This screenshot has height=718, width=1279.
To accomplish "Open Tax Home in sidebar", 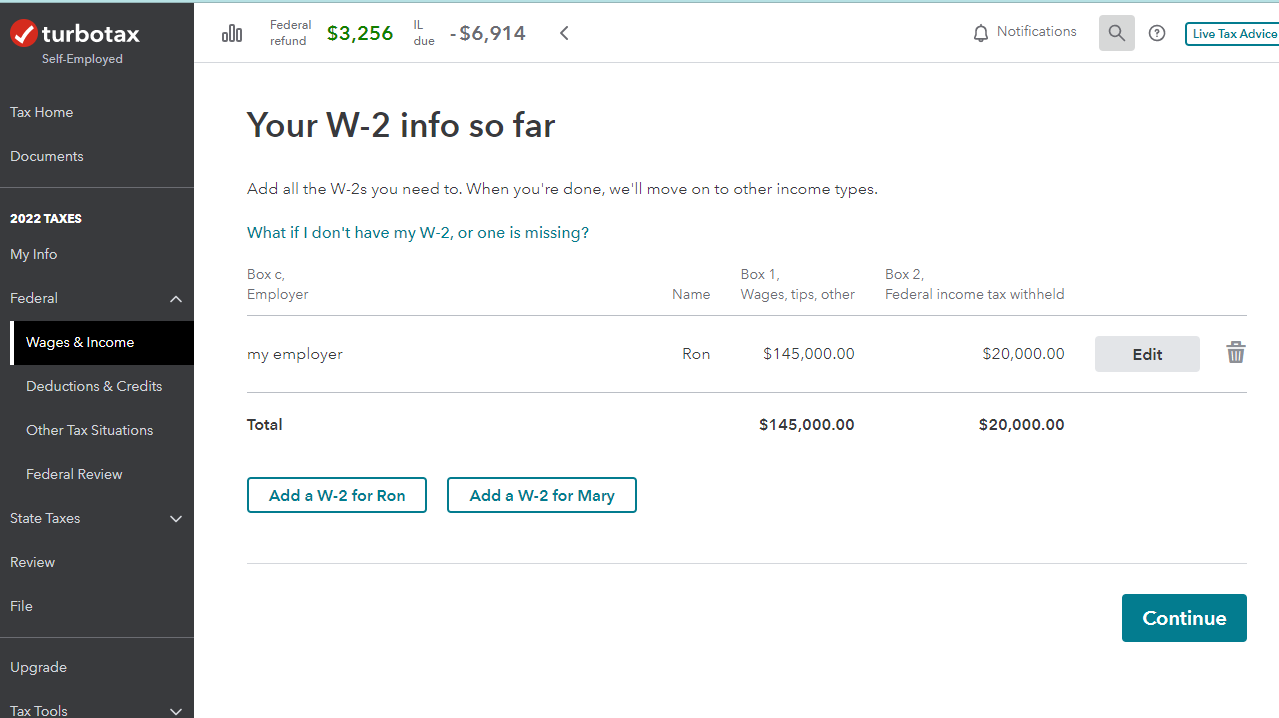I will 42,112.
